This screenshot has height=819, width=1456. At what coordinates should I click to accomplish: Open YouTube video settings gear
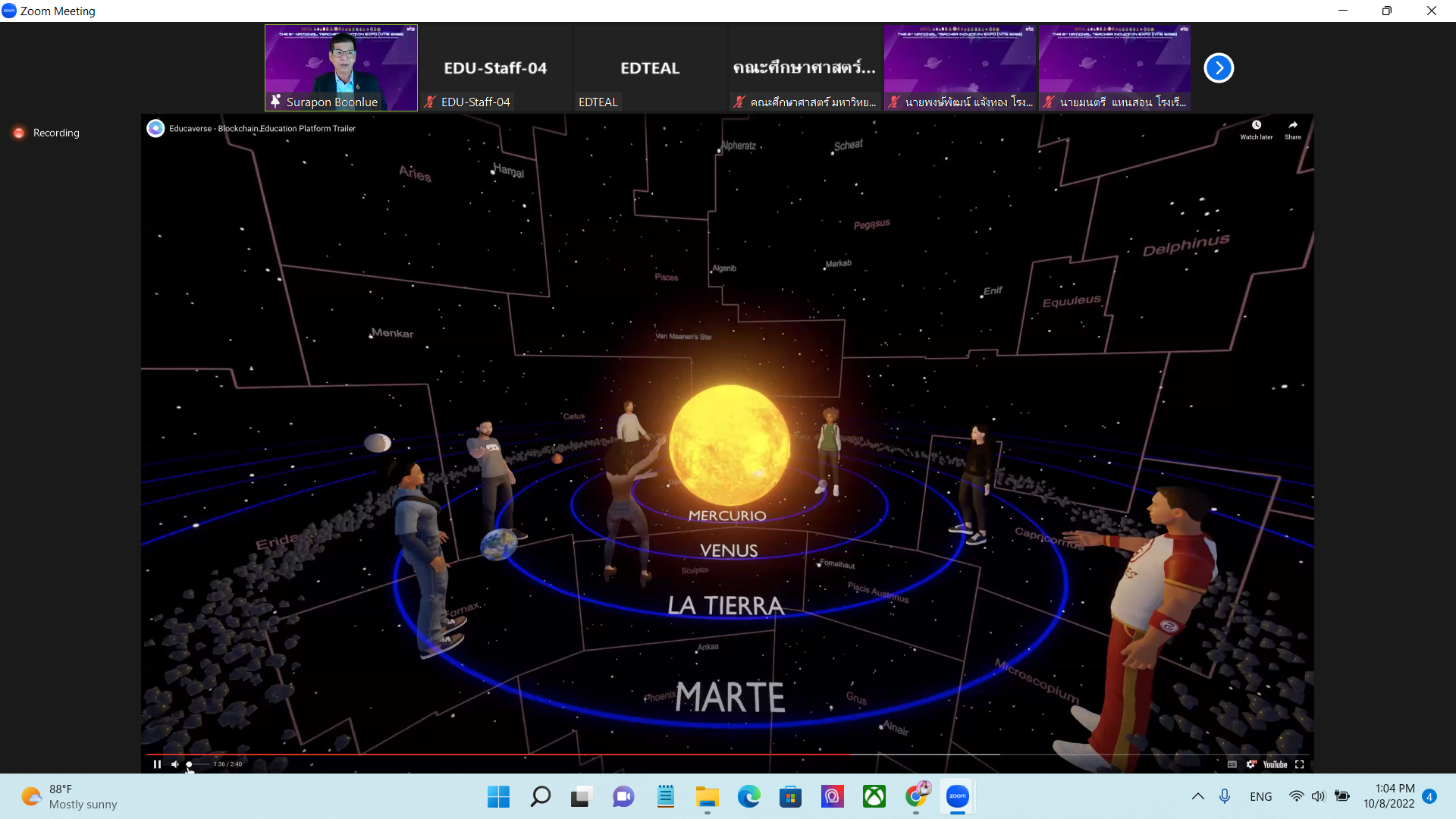pyautogui.click(x=1251, y=764)
